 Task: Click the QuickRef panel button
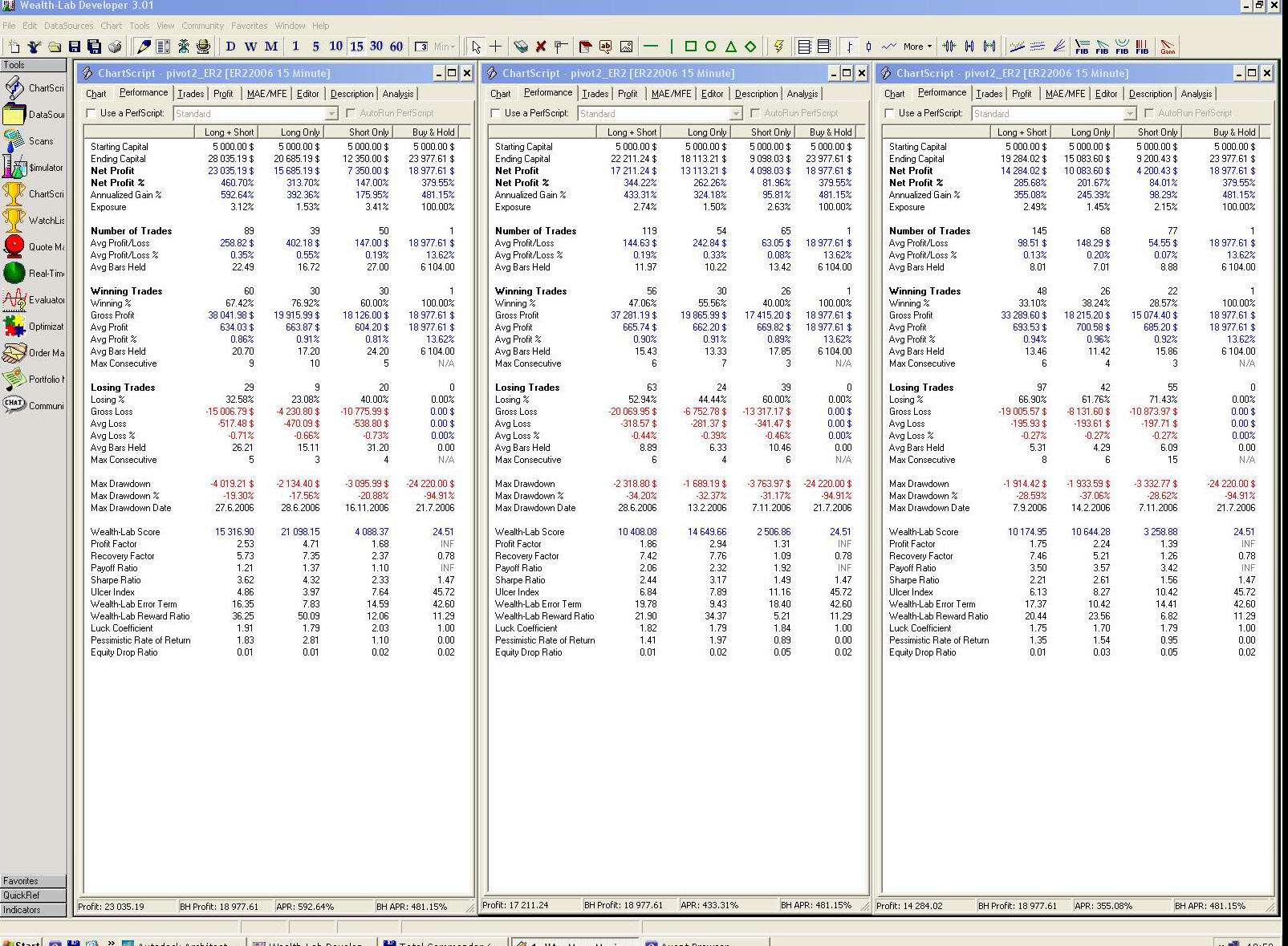point(33,895)
